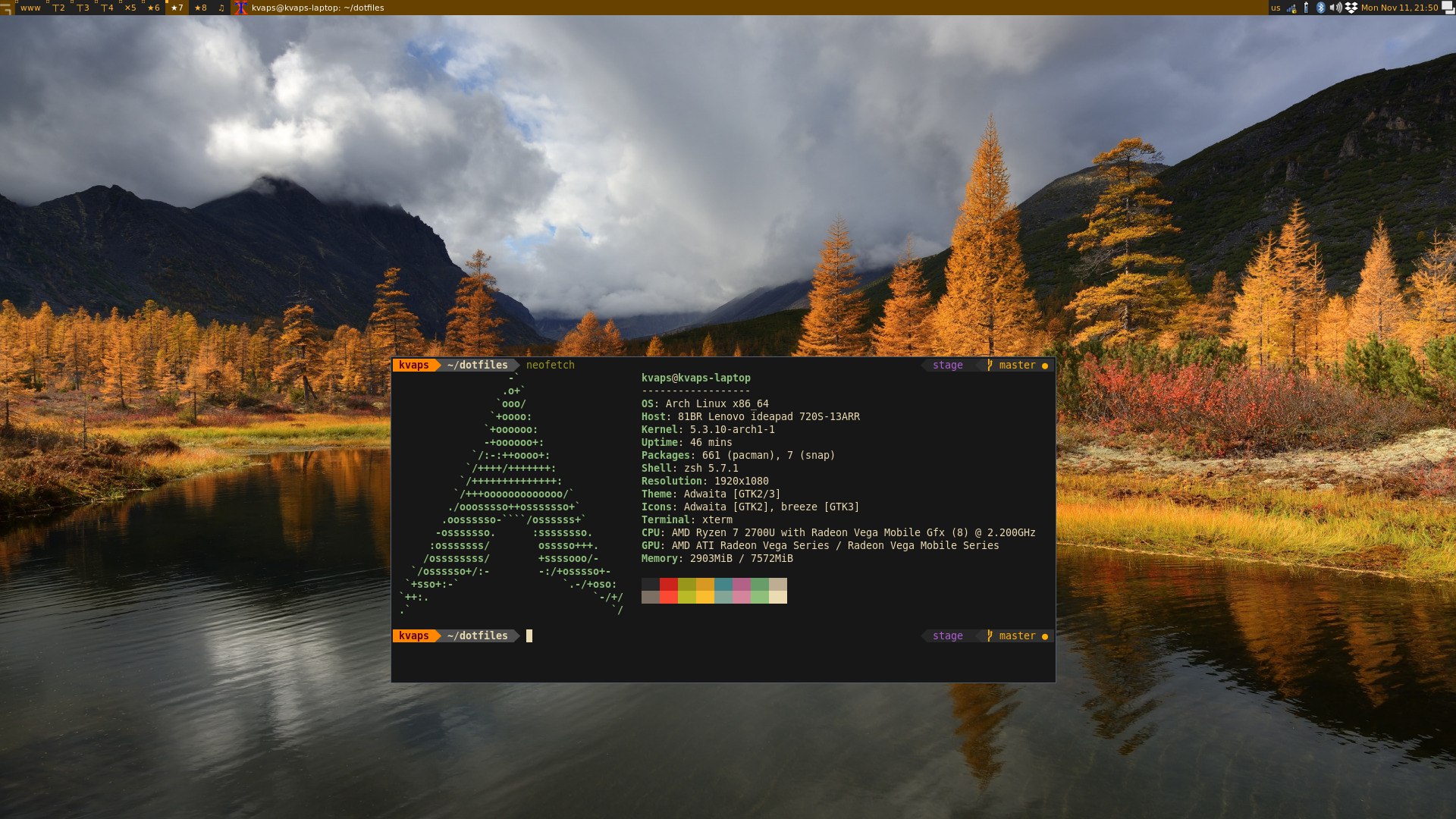Click the Theme: Adwaita [GTK2/3] line
Screen dimensions: 1456x819
coord(711,494)
